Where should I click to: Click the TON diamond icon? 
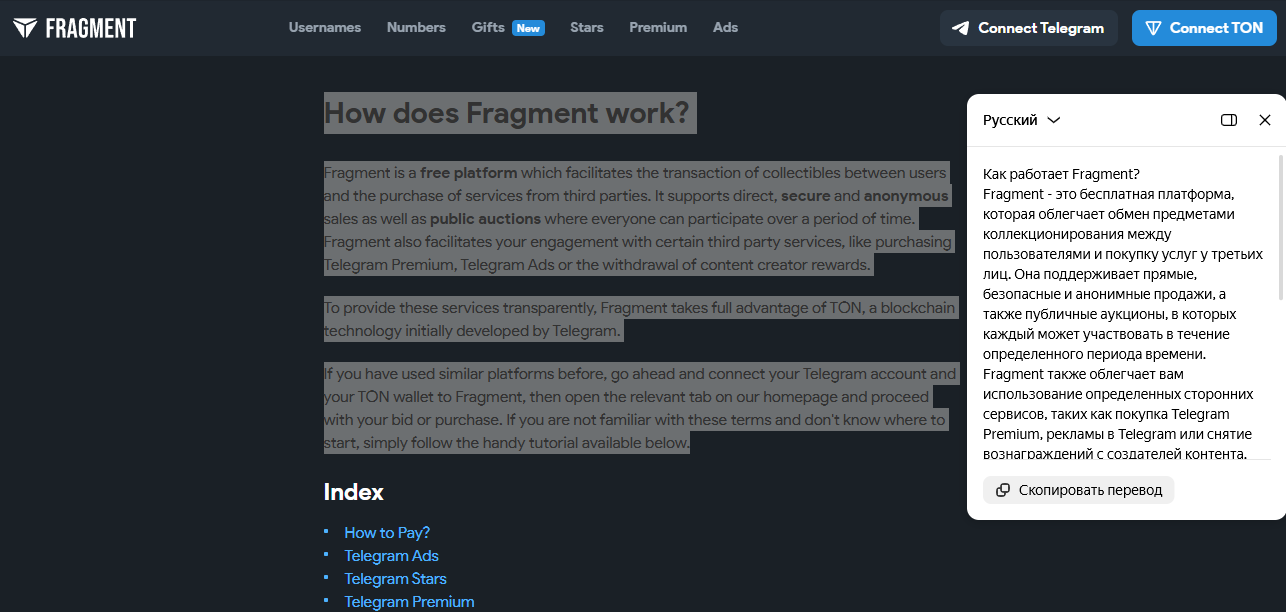click(1153, 28)
